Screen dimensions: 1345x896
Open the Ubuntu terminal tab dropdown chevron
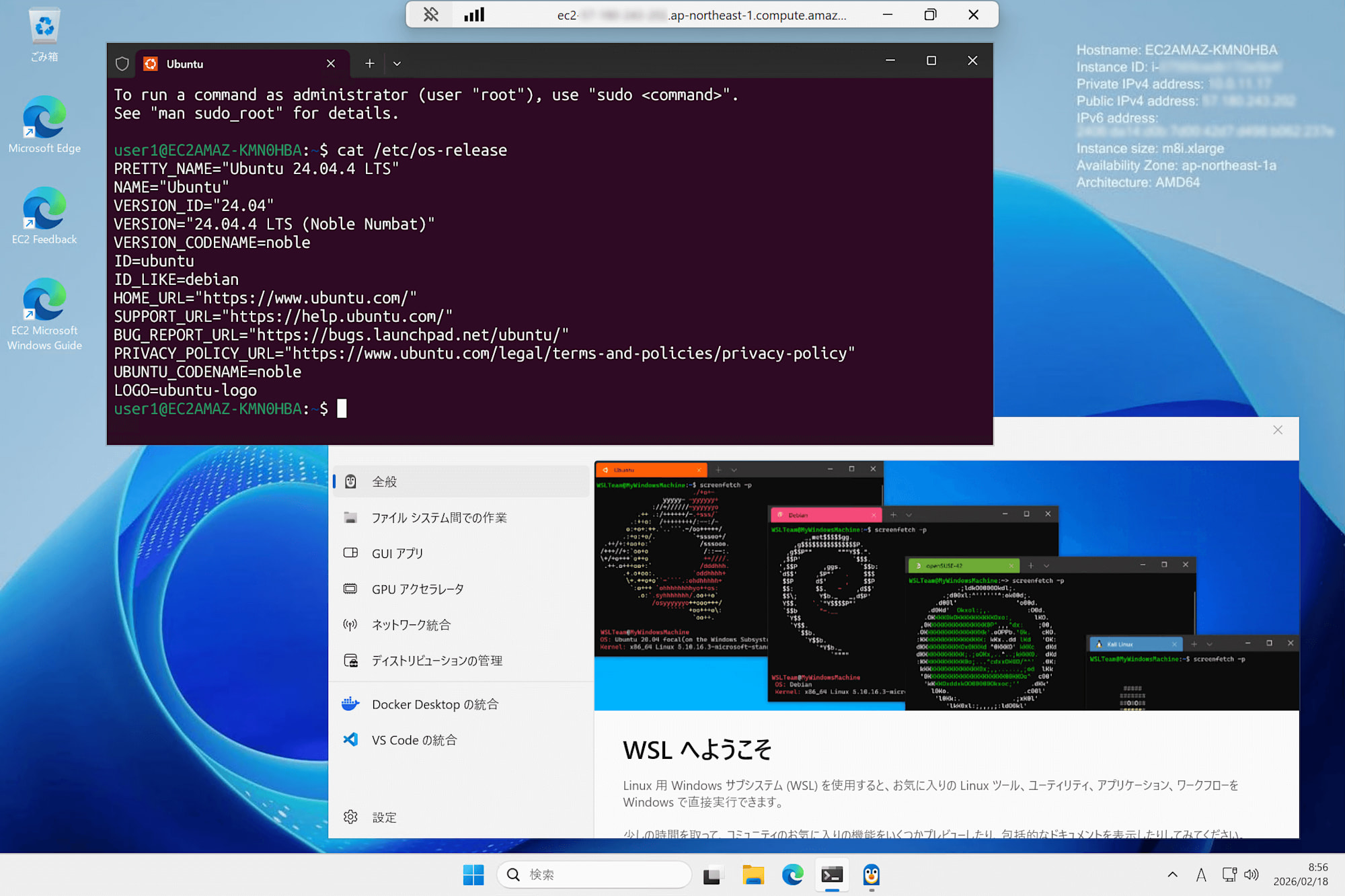[397, 63]
